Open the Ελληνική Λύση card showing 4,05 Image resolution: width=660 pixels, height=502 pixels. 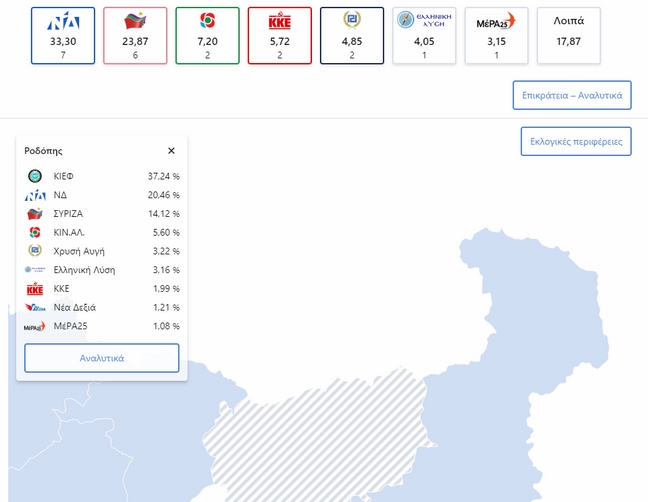(424, 35)
